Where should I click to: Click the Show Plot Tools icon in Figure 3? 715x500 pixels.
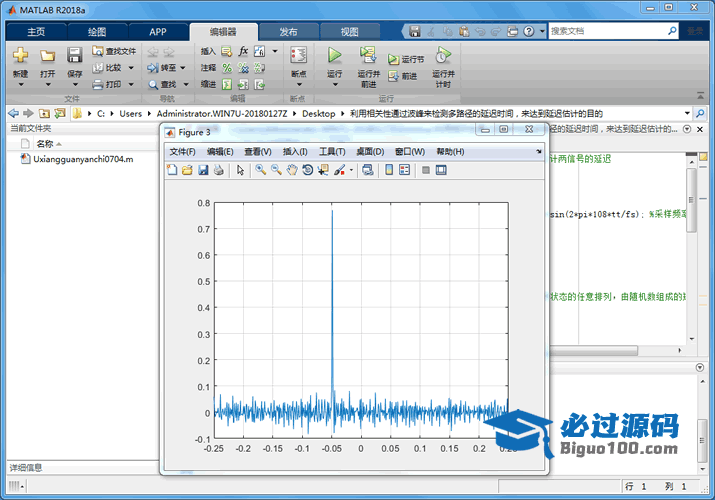click(441, 170)
